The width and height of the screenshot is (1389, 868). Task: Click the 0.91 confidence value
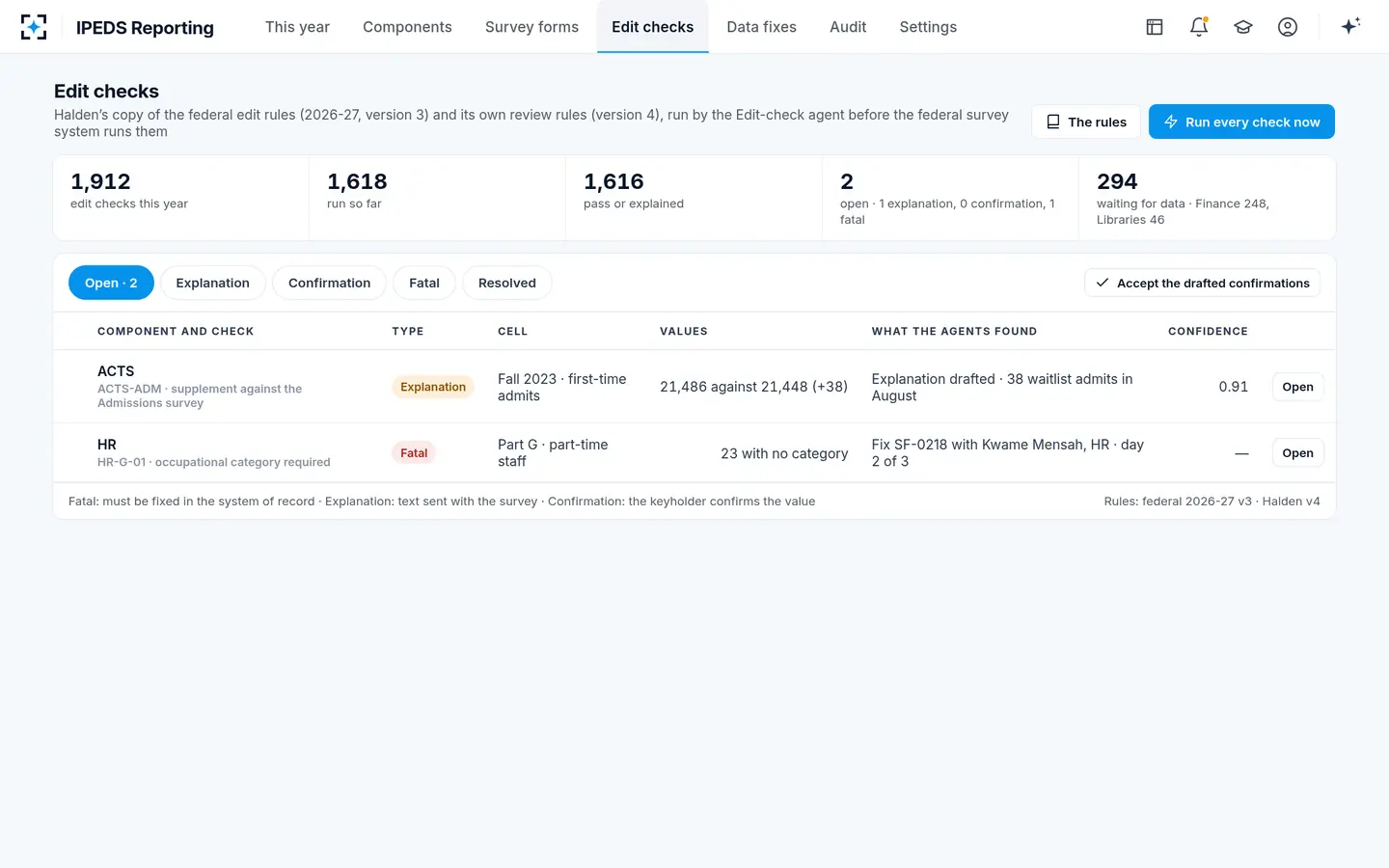(1233, 387)
